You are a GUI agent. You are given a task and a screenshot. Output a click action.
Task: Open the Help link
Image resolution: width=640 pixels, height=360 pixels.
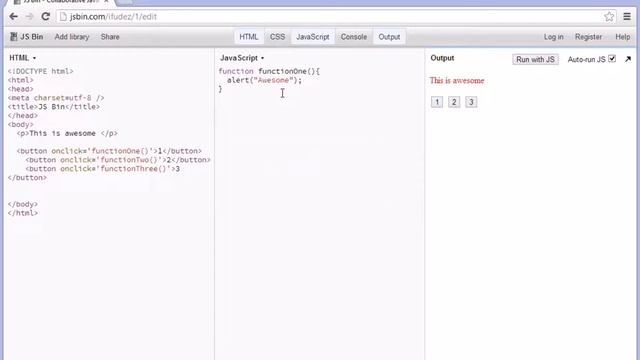(622, 37)
